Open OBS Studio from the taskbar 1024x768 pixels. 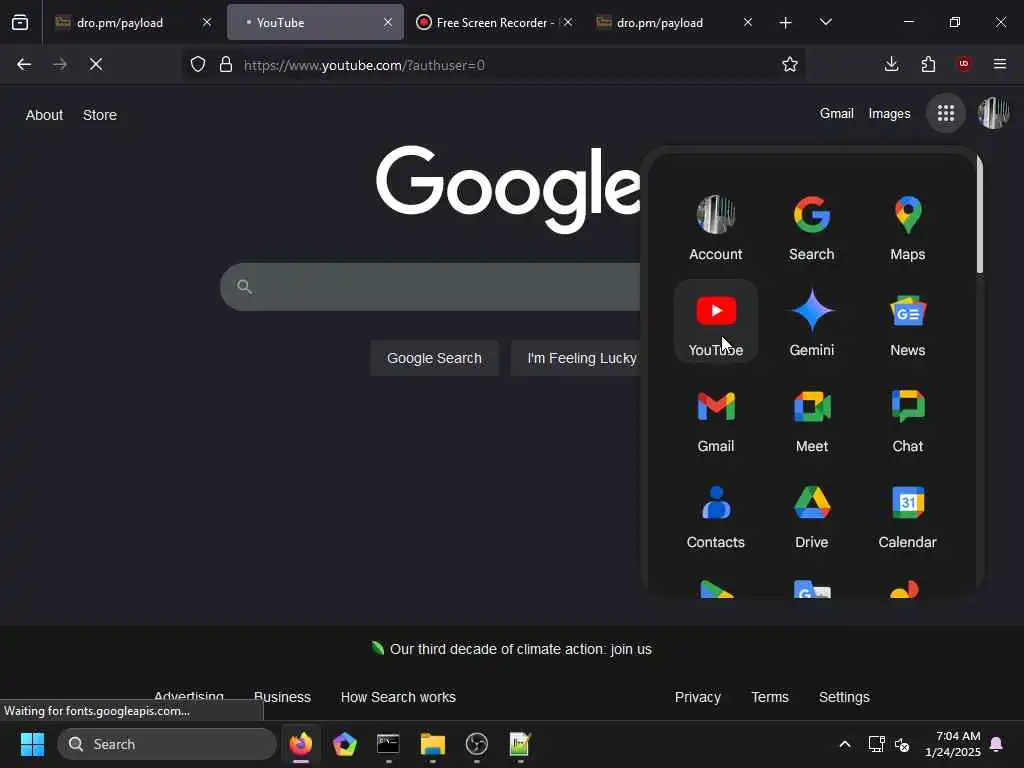coord(477,744)
